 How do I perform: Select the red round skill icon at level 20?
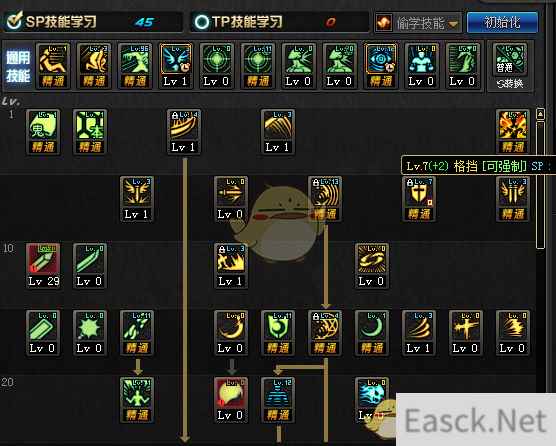[230, 400]
